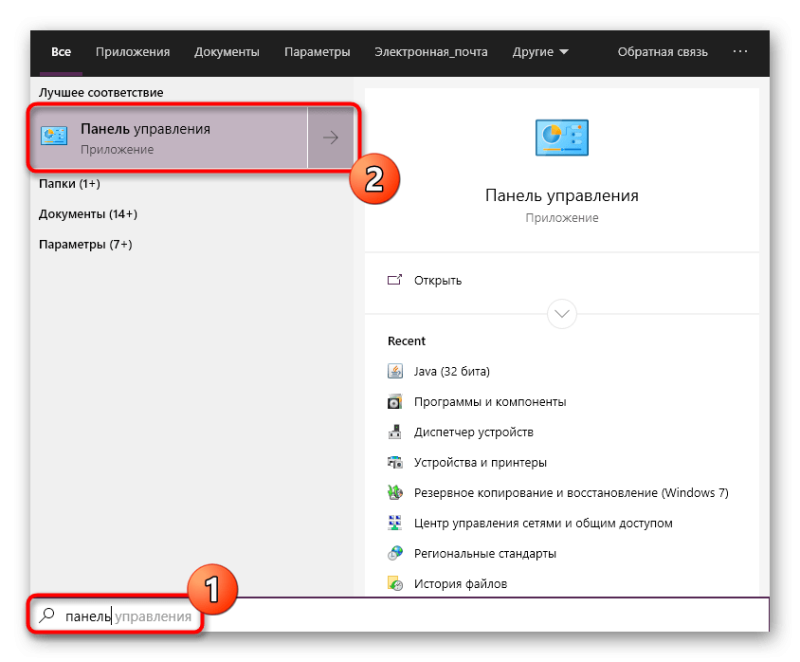Open Java (32 бита) recent item

452,371
